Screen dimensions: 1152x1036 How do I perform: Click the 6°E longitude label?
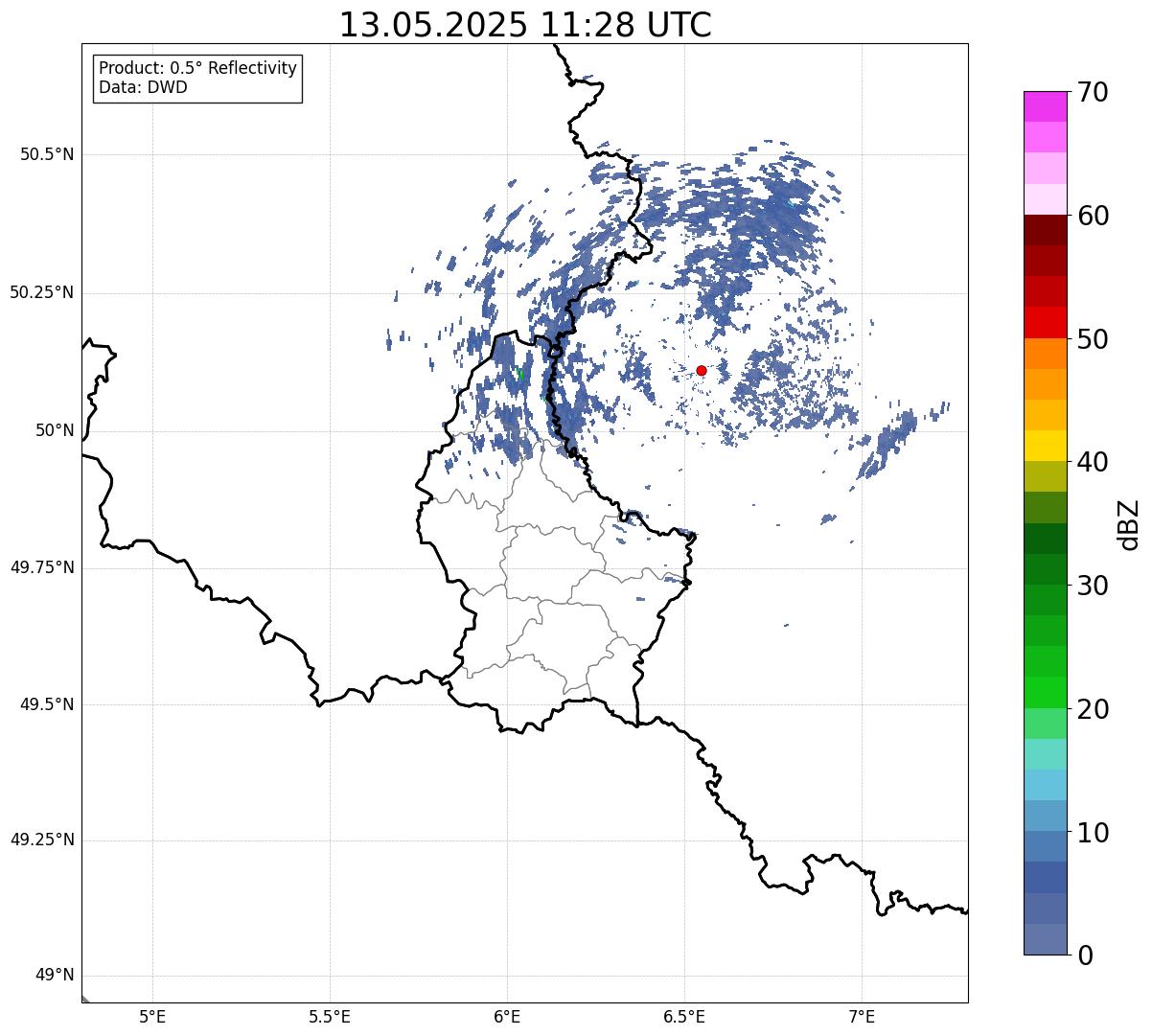[x=507, y=1017]
